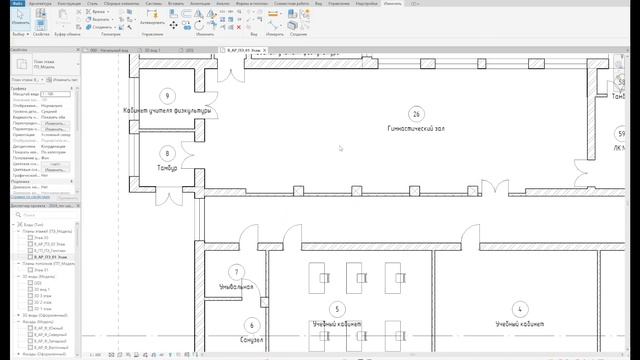Click the Масштаб вида value field

click(x=55, y=94)
